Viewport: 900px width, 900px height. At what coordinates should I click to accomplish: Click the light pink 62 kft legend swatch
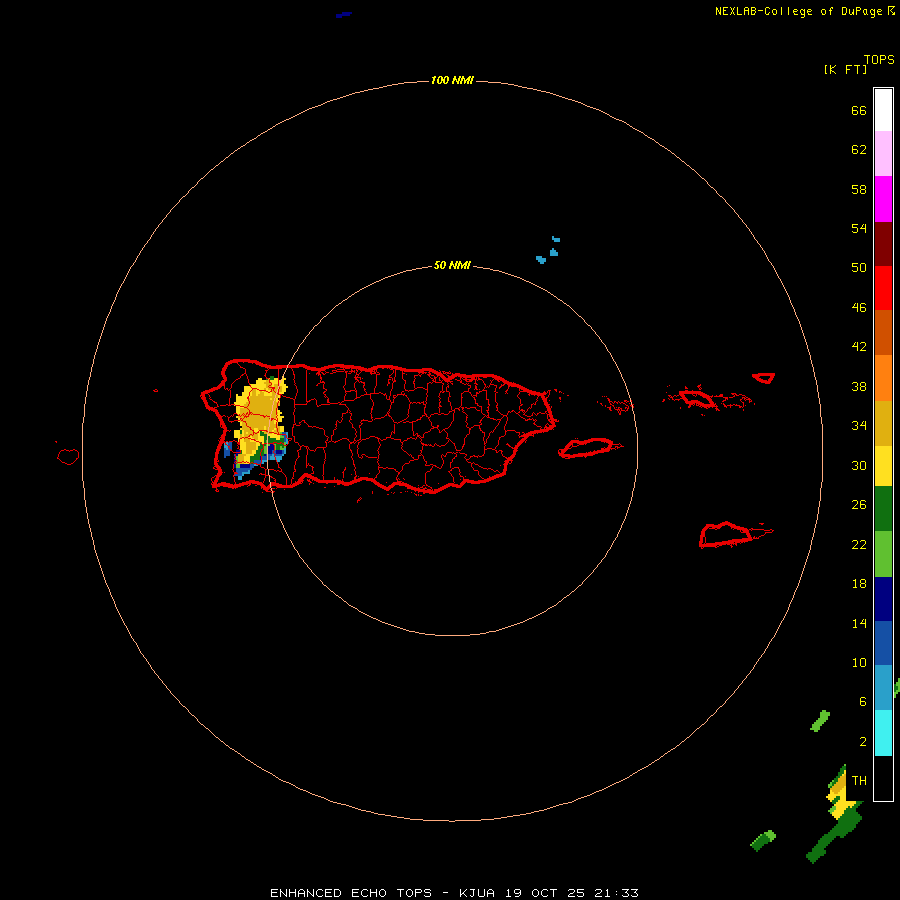(x=883, y=154)
